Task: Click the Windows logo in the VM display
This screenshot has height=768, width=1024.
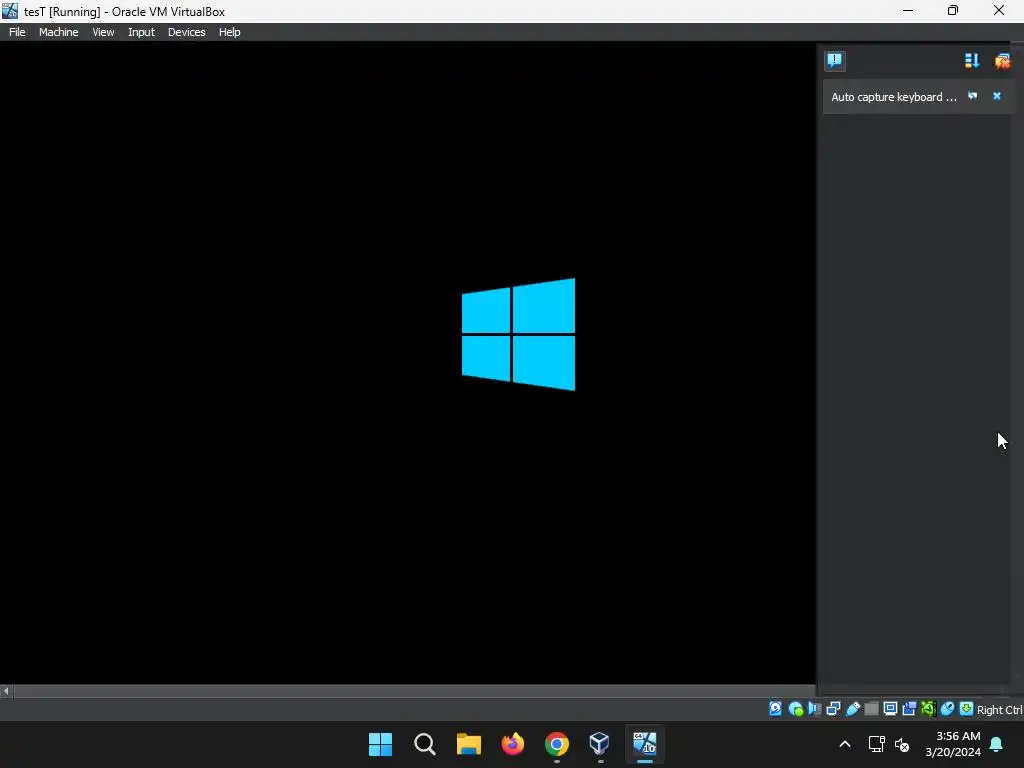Action: click(x=519, y=334)
